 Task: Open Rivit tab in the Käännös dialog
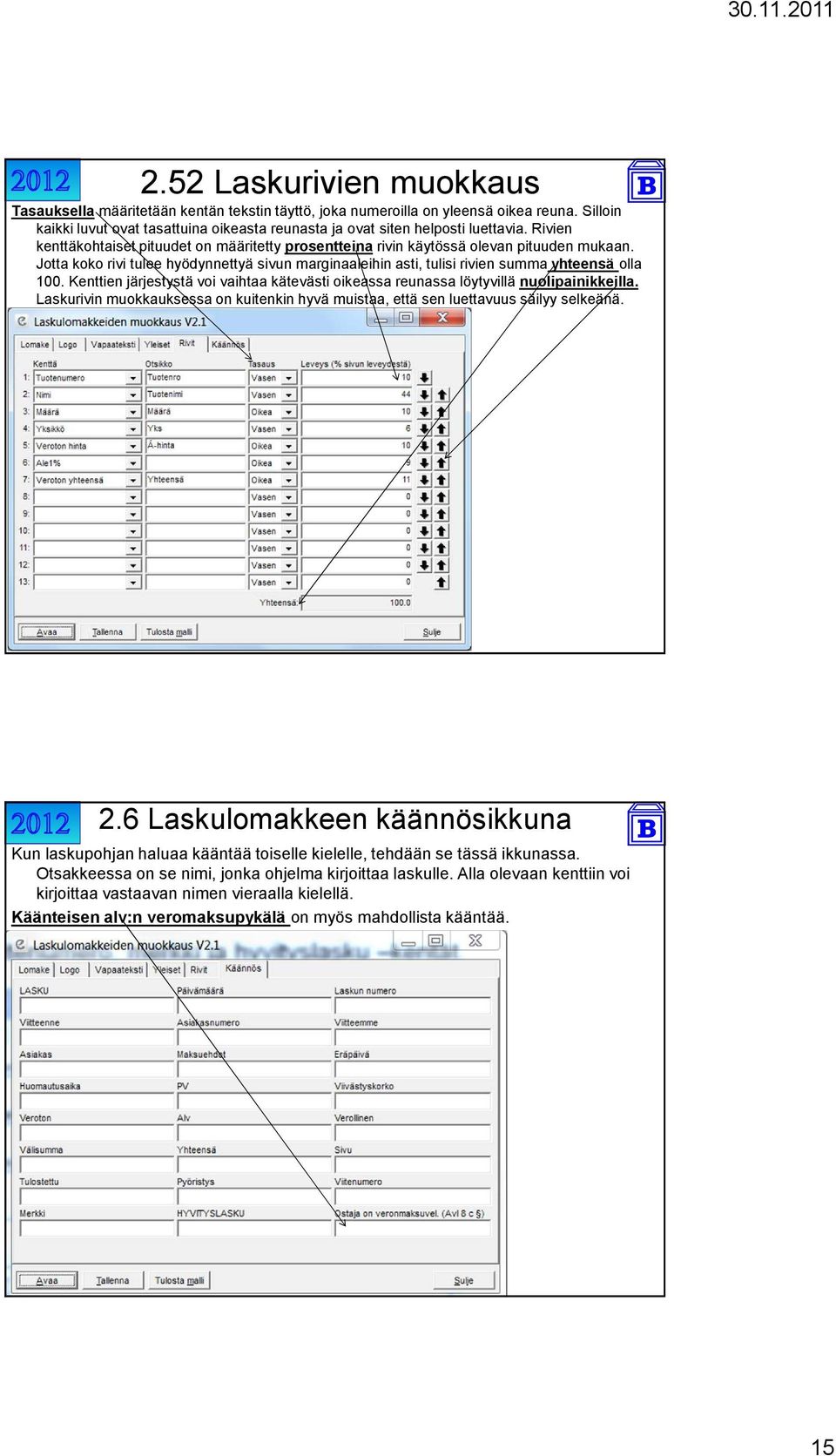click(x=199, y=970)
